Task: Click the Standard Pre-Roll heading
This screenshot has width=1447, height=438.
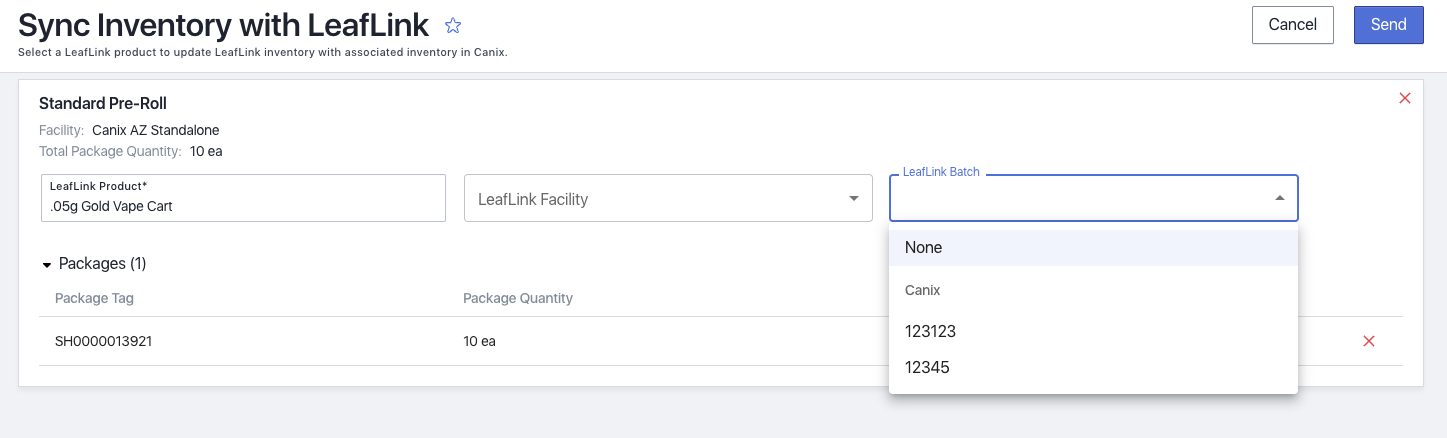Action: coord(102,103)
